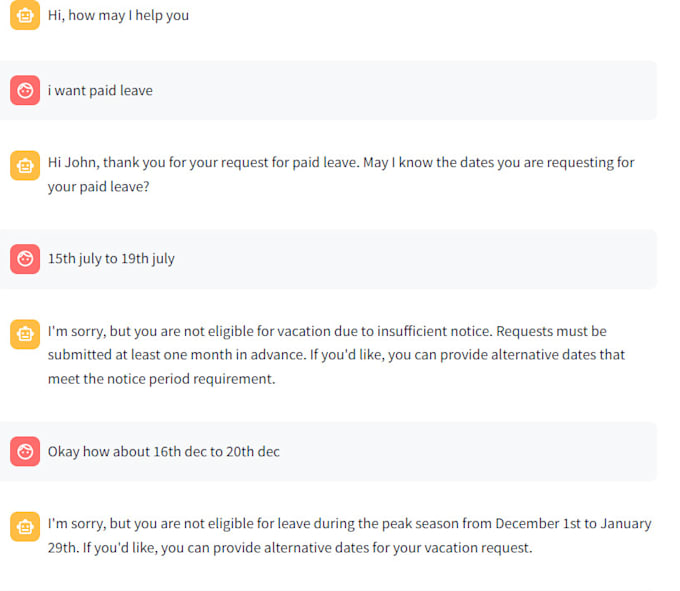
Task: Click the bot avatar beside the 'Hi John' reply
Action: (x=24, y=165)
